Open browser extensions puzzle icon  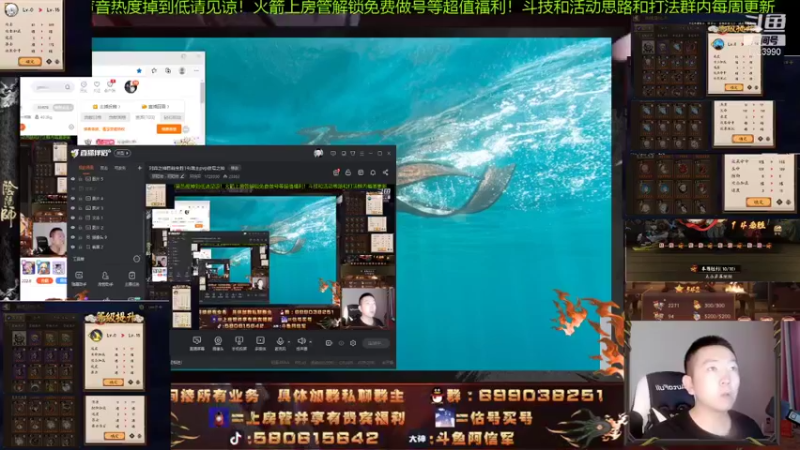[154, 70]
